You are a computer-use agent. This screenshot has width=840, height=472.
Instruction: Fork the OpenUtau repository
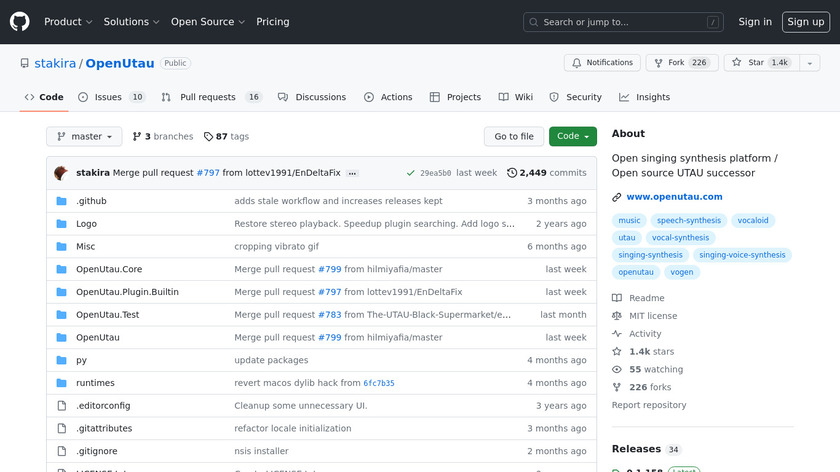[x=677, y=62]
